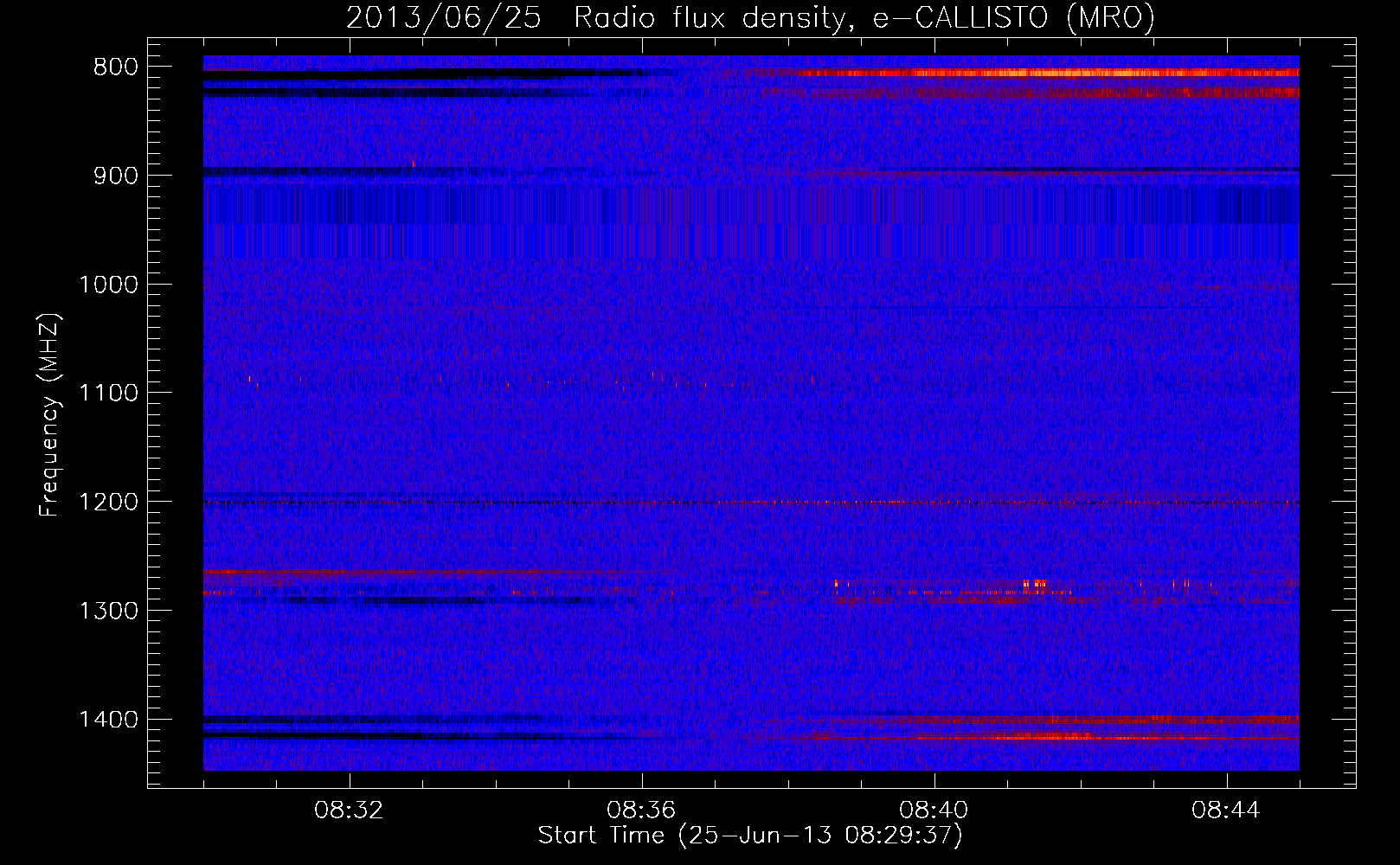Click the 08:40 time tick label
The width and height of the screenshot is (1400, 865).
(934, 811)
